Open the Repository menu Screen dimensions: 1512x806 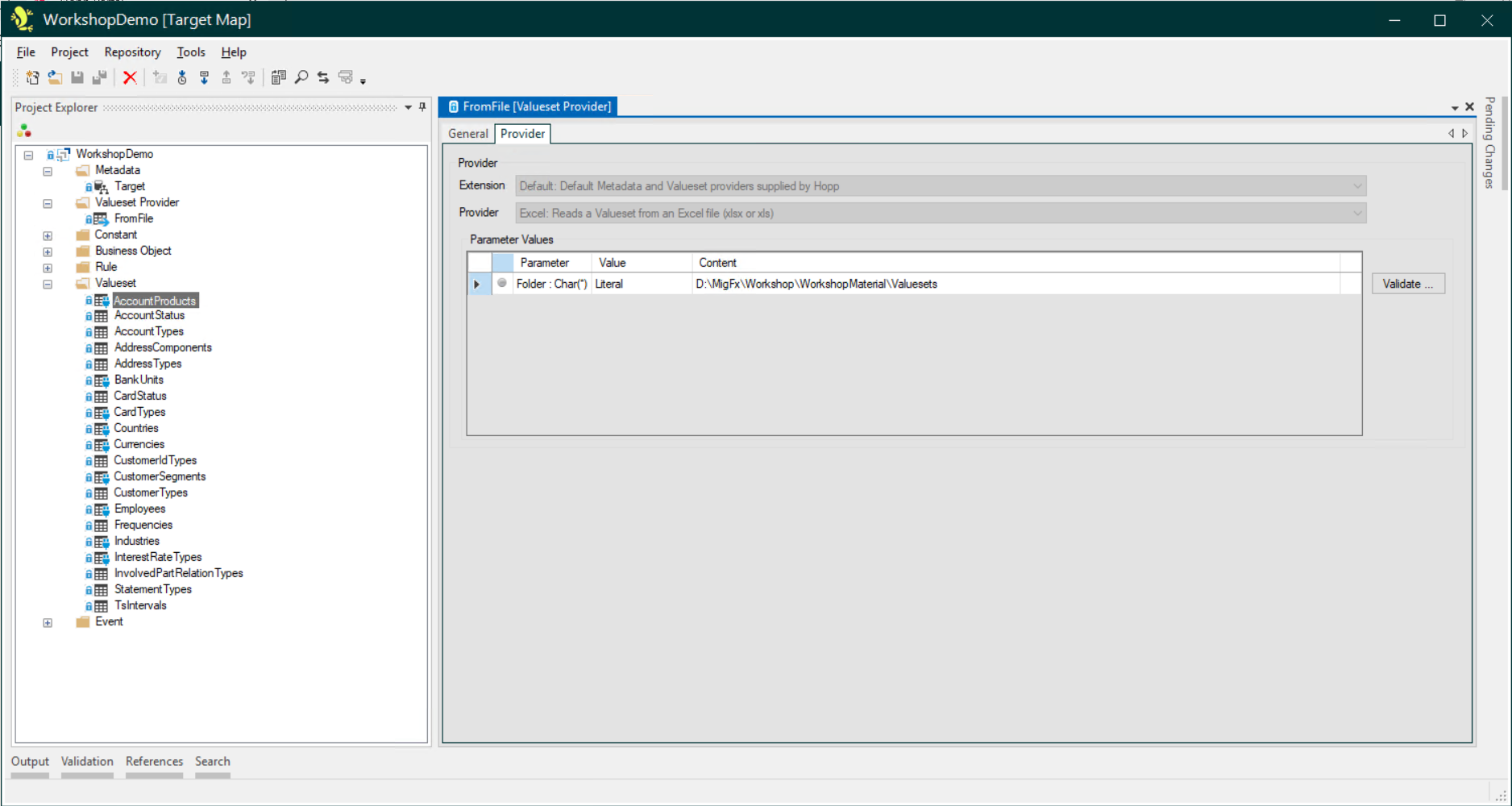pos(132,52)
